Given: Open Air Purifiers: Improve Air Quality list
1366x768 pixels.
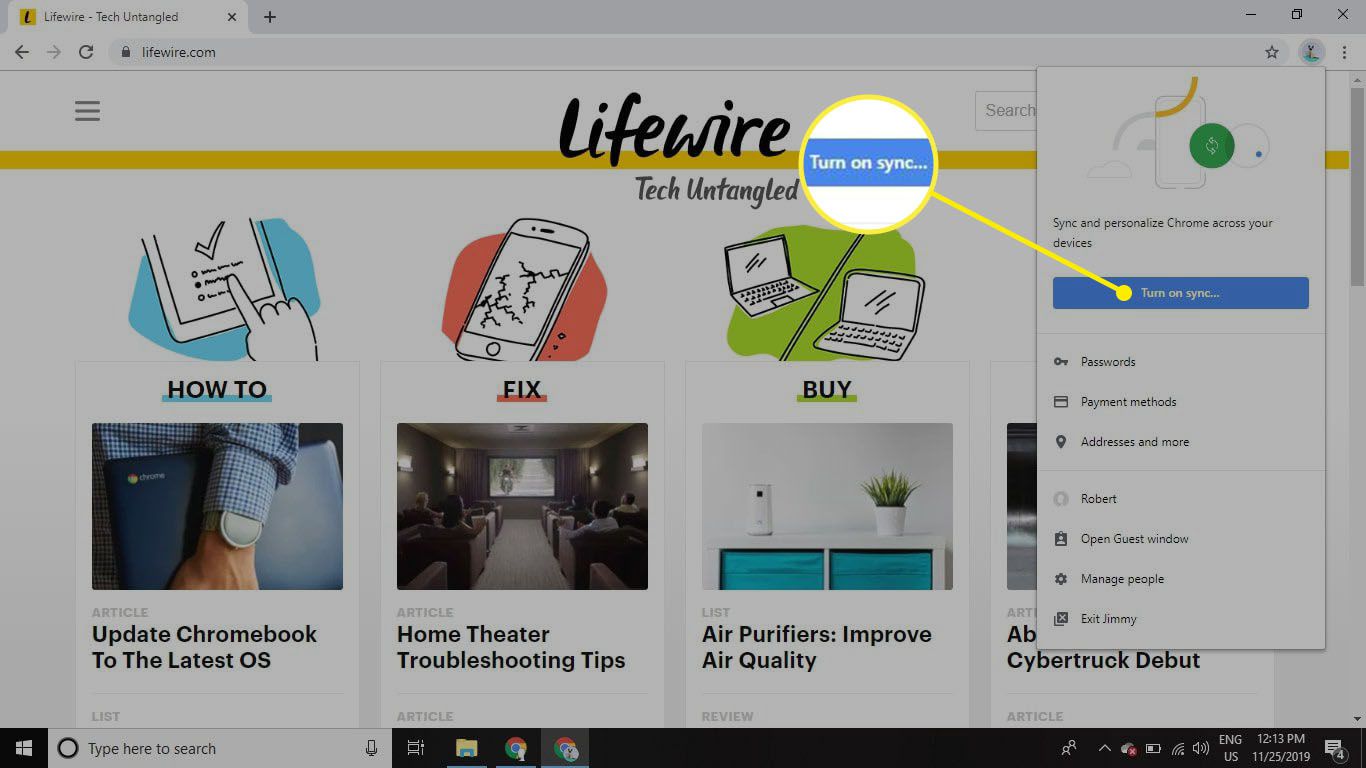Looking at the screenshot, I should coord(817,647).
